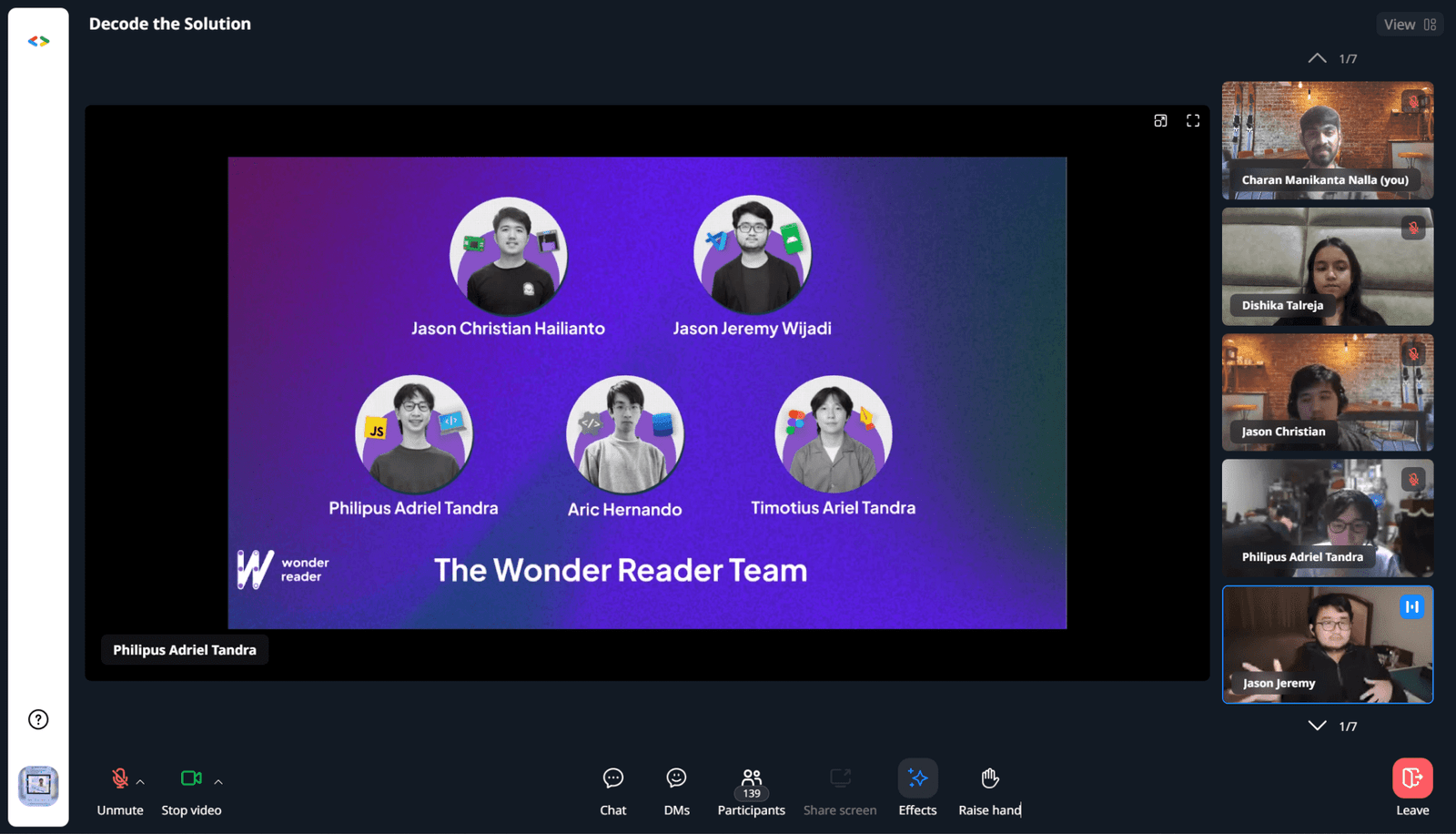1456x834 pixels.
Task: Go to the previous participants page with the up chevron
Action: (x=1317, y=58)
